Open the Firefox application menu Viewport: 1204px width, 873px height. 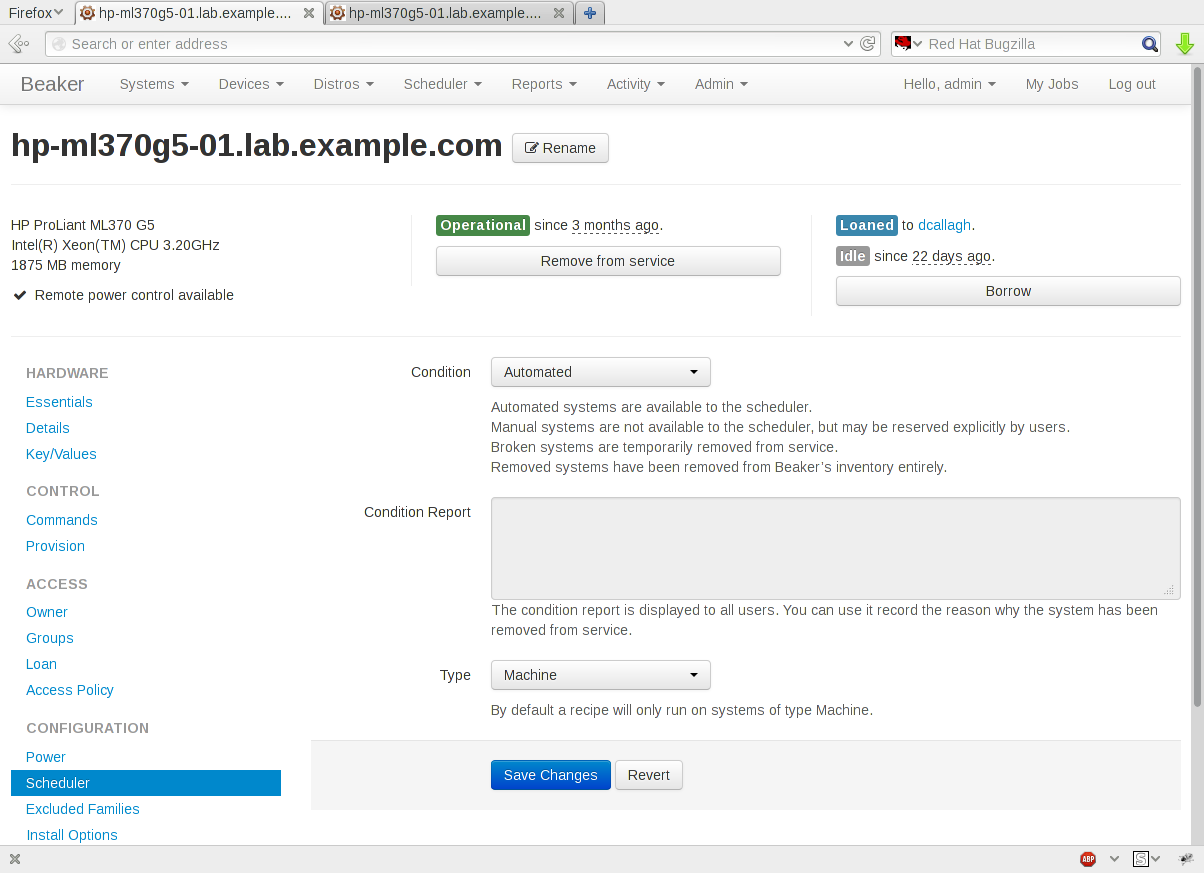(x=36, y=13)
